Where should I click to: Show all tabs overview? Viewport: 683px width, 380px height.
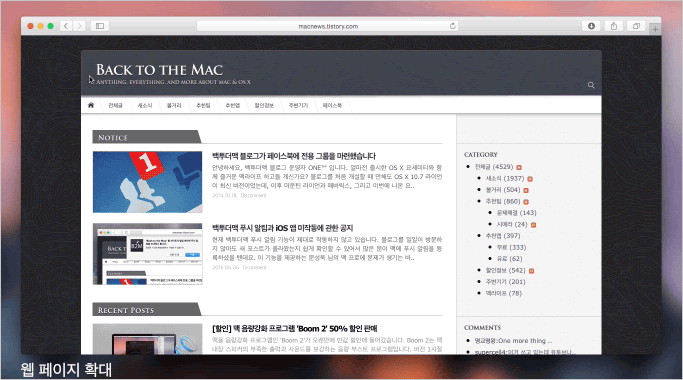636,26
